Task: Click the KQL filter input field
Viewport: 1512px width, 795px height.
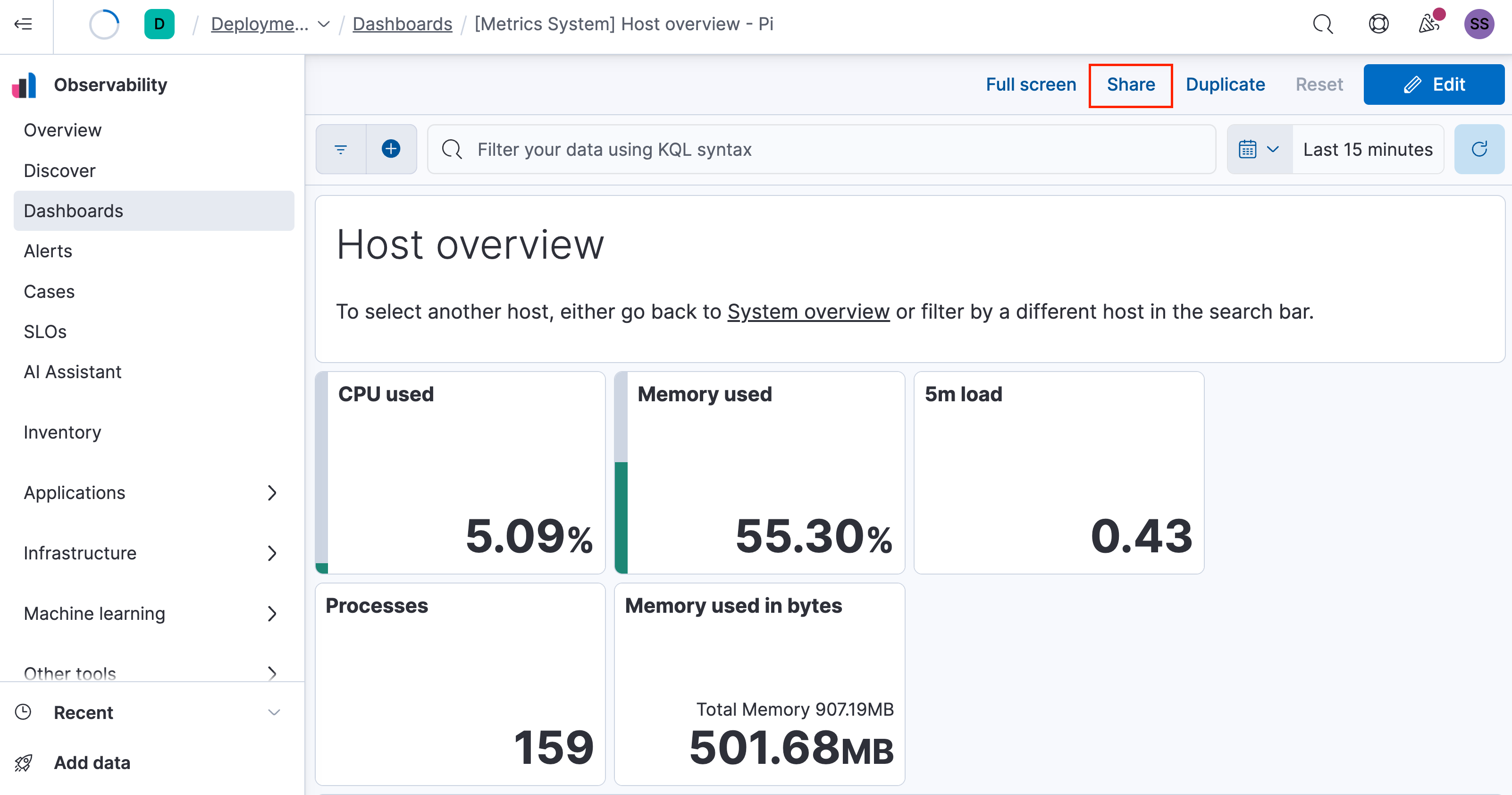Action: coord(822,149)
